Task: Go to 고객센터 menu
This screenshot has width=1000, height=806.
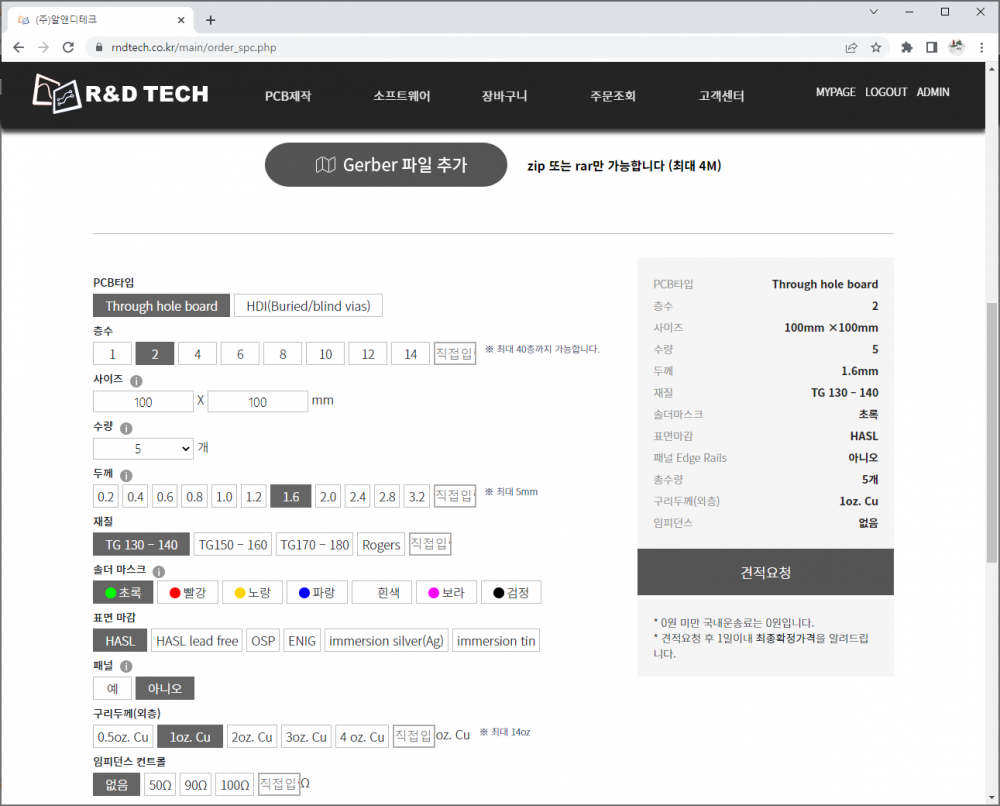Action: tap(721, 97)
